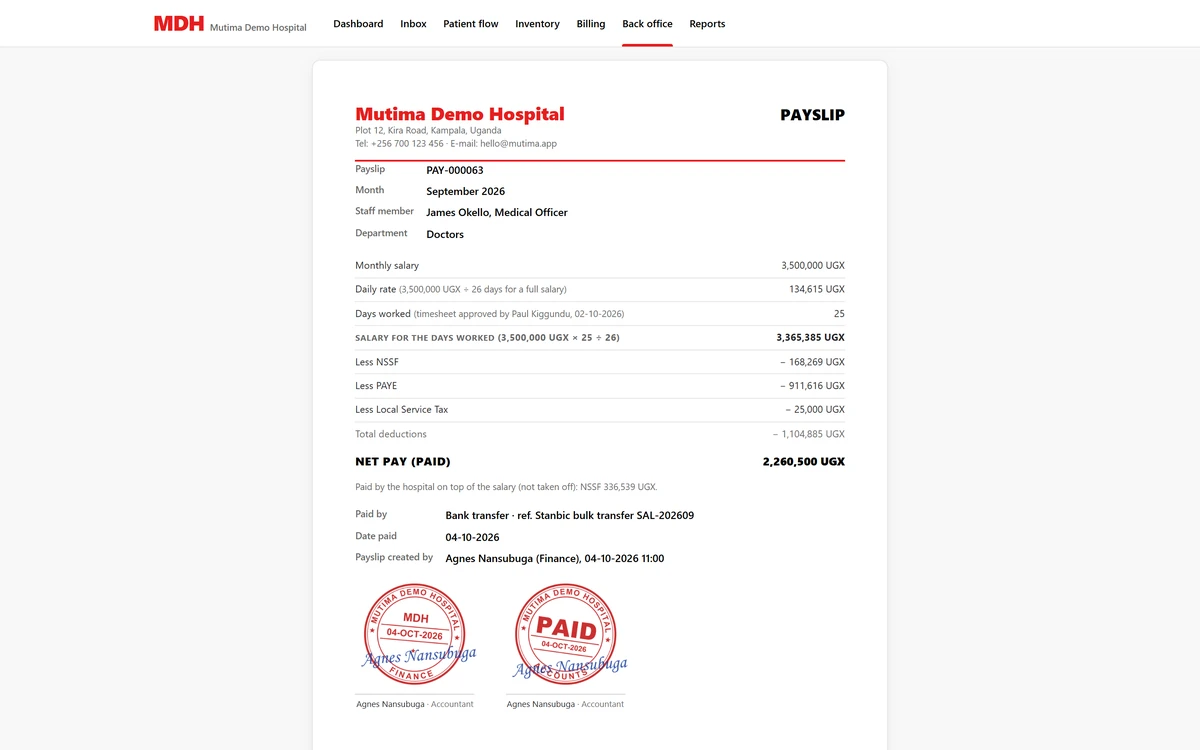Click the timesheet approval note by Paul Kiggundu
1200x750 pixels.
(x=519, y=314)
